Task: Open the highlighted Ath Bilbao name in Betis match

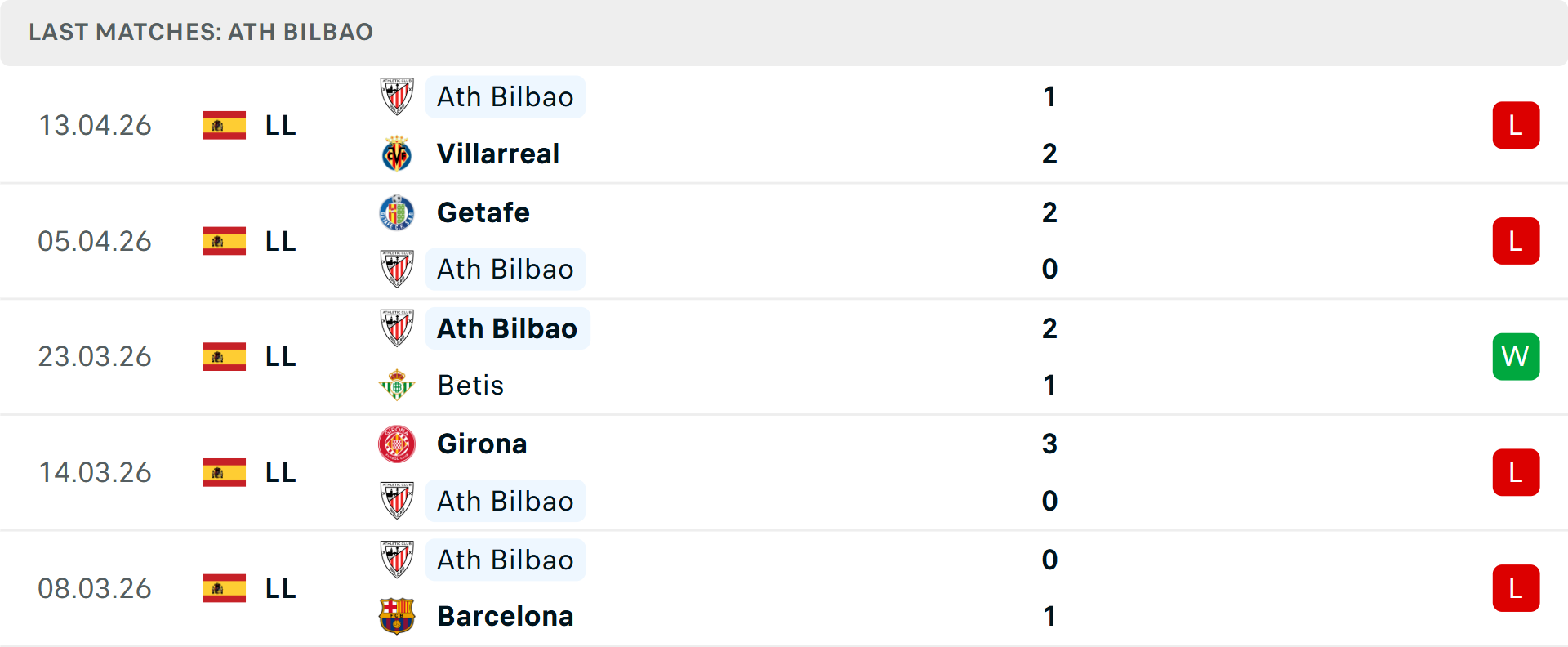Action: pos(507,328)
